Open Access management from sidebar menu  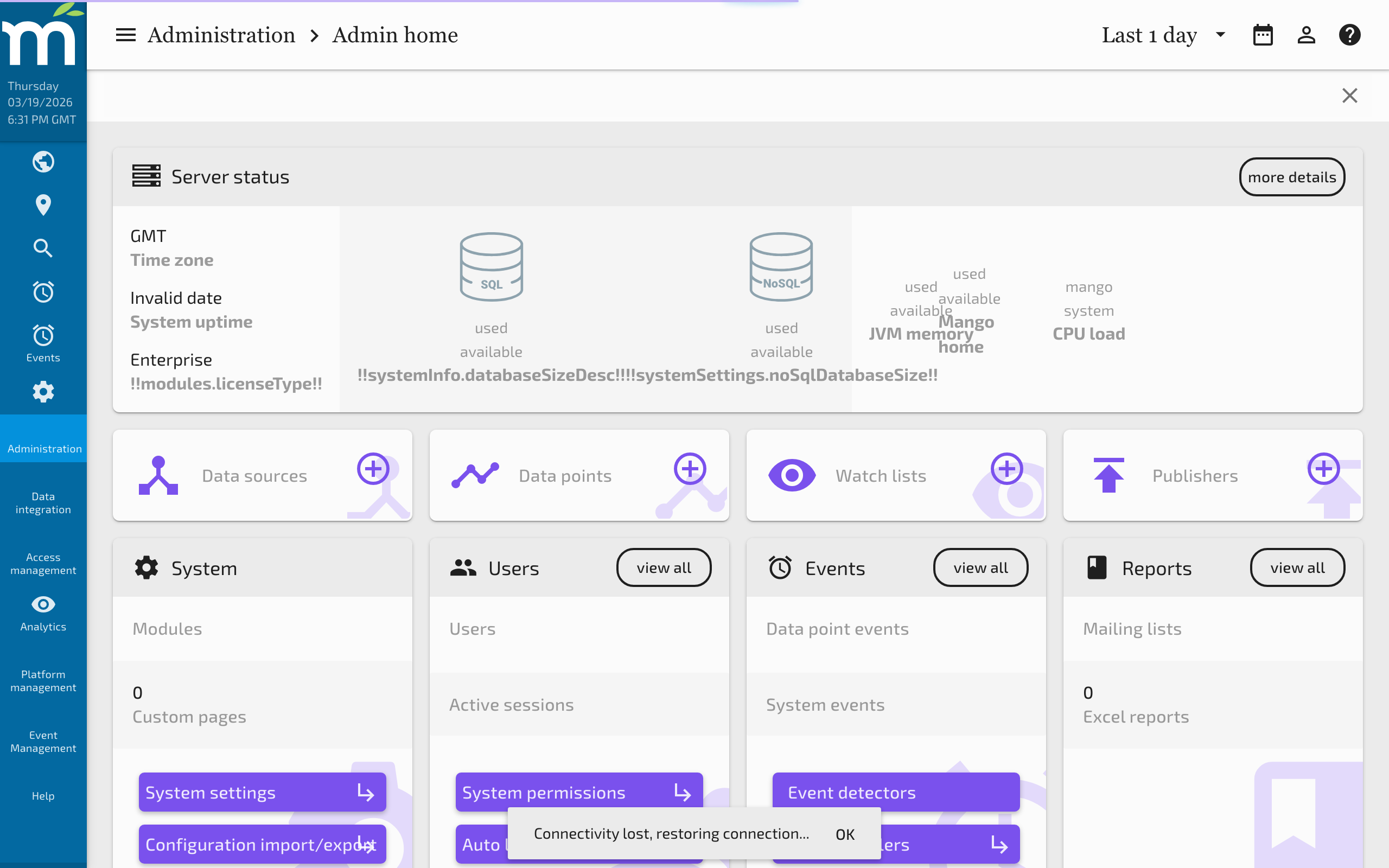coord(43,563)
